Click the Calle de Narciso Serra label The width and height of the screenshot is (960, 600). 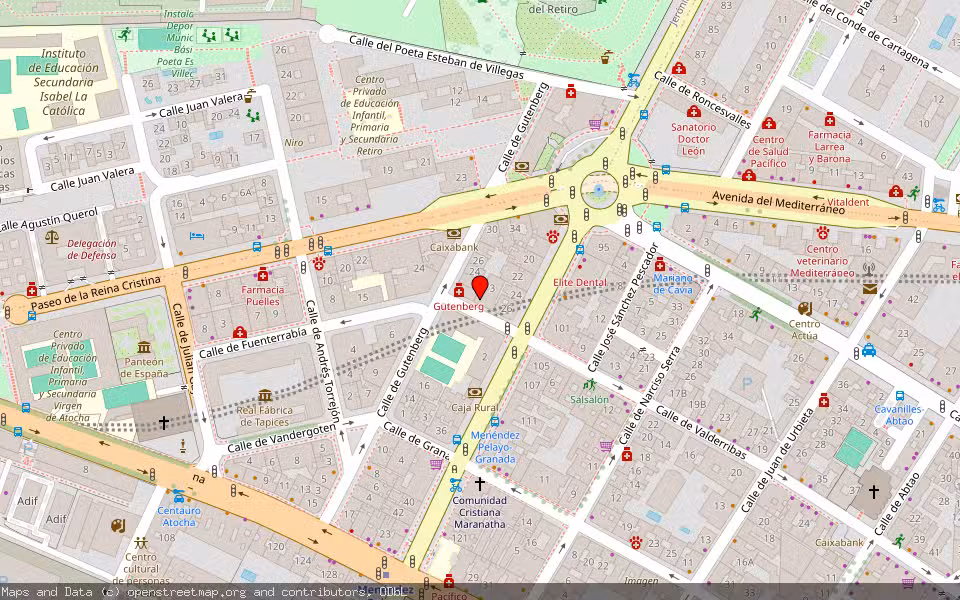point(650,396)
